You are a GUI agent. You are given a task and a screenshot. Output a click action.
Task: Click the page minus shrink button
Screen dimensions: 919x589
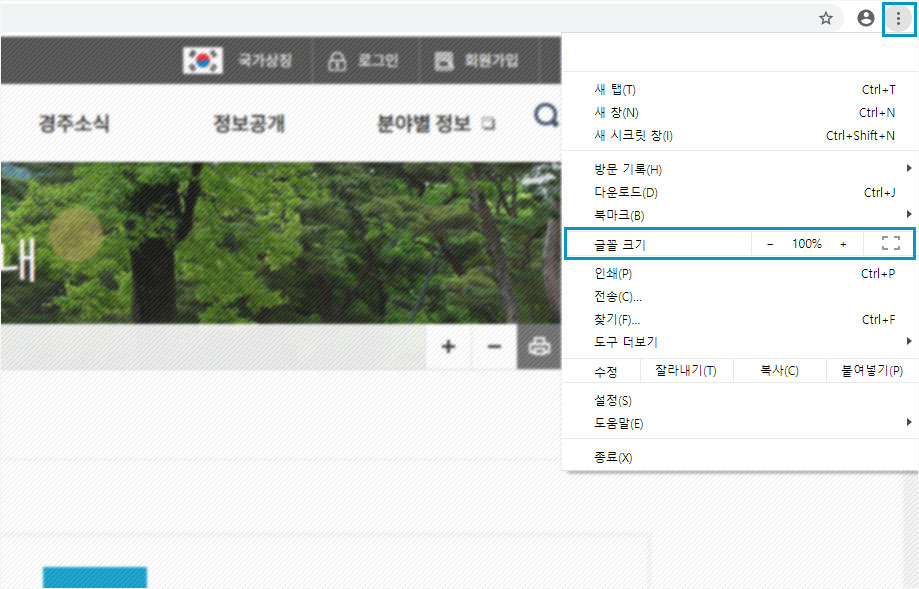tap(494, 346)
